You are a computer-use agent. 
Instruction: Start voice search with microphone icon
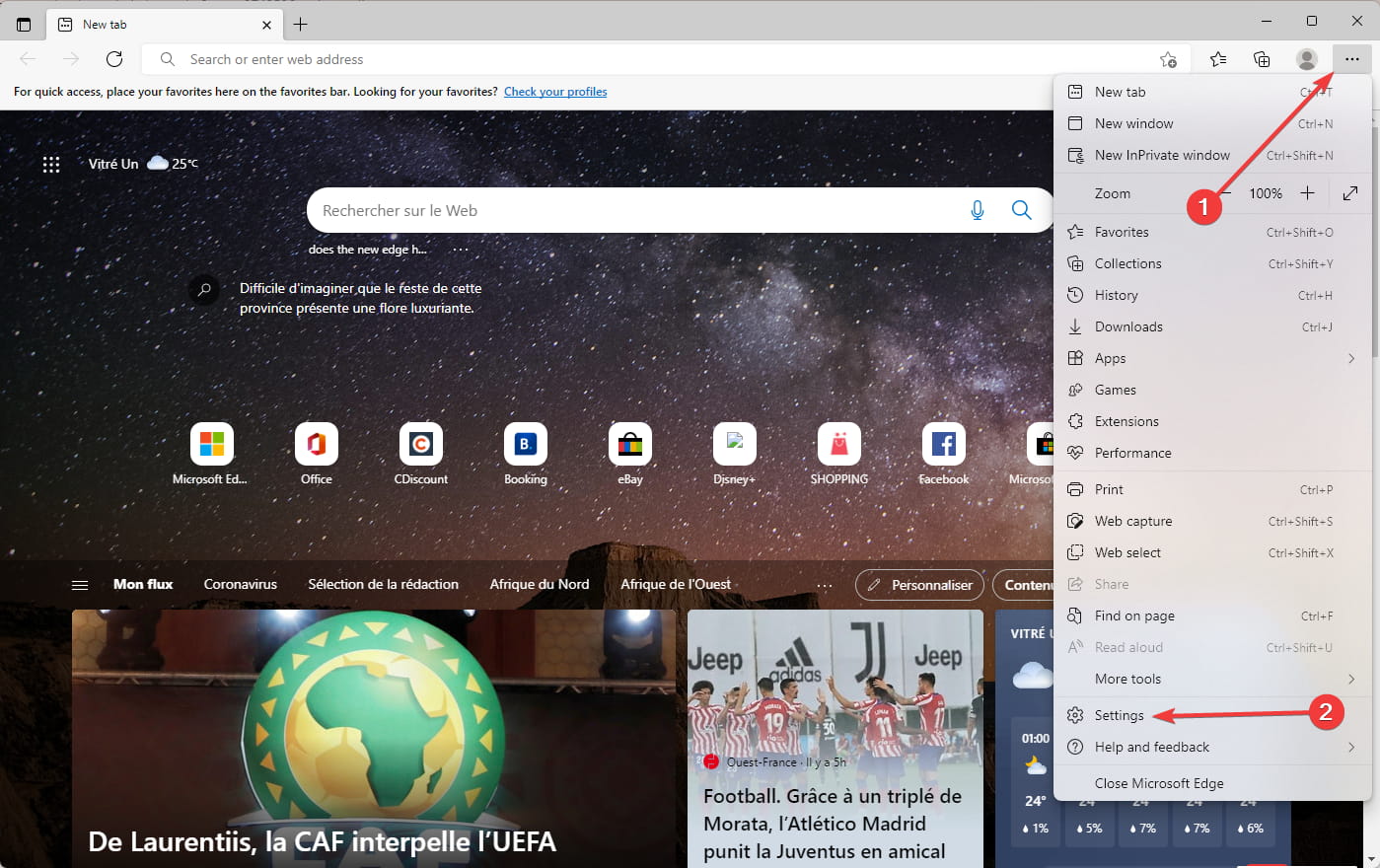tap(977, 210)
